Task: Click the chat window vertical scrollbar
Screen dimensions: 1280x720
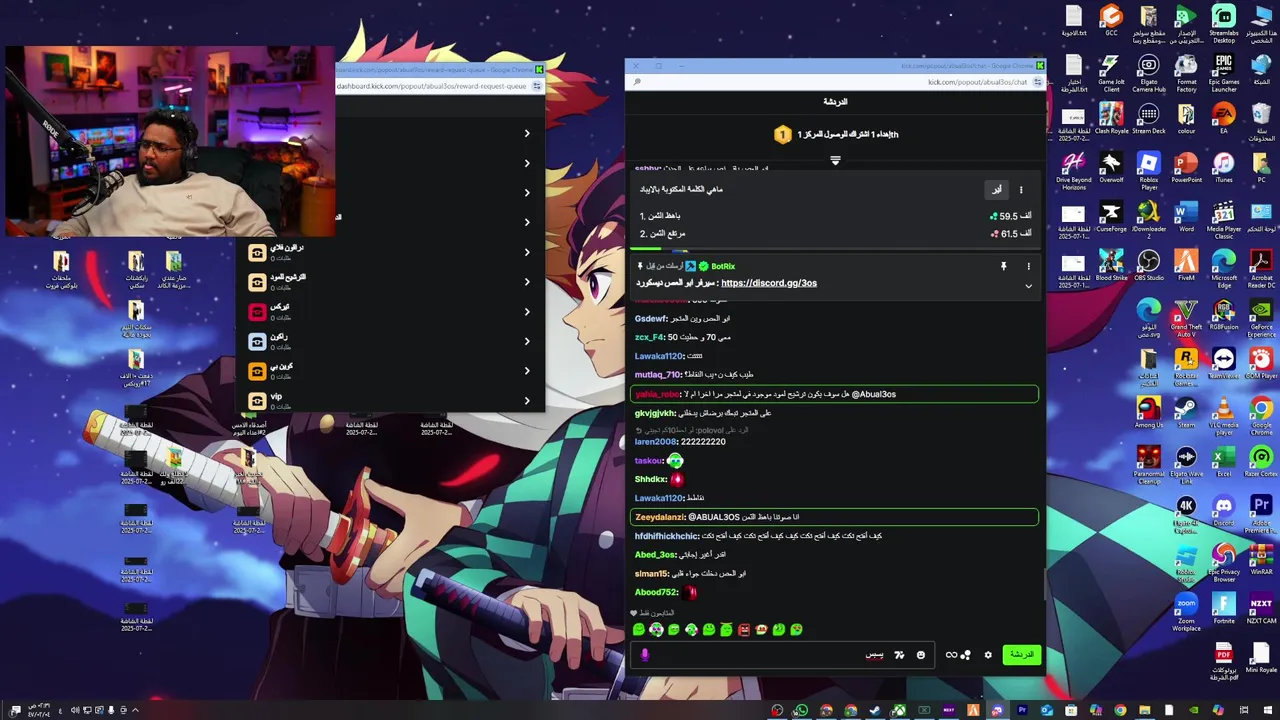Action: [1045, 585]
